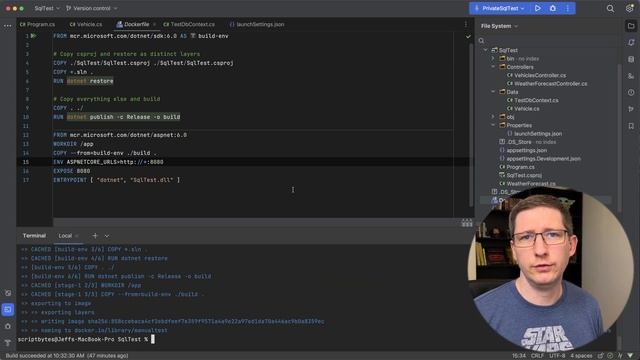Open WeatherForecastController.cs in tree
Image resolution: width=640 pixels, height=360 pixels.
click(547, 84)
